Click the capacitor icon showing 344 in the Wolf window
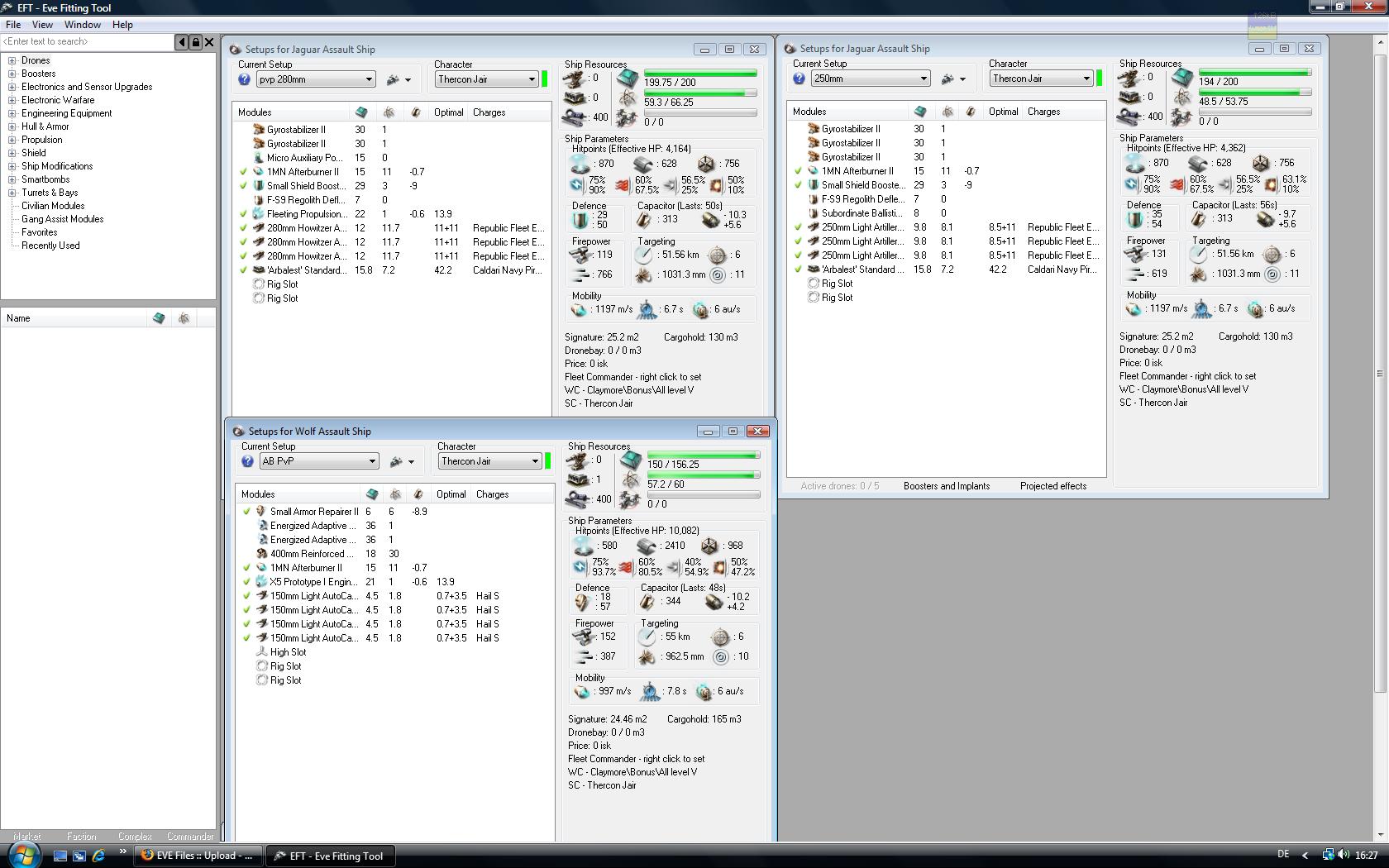The image size is (1389, 868). point(648,601)
